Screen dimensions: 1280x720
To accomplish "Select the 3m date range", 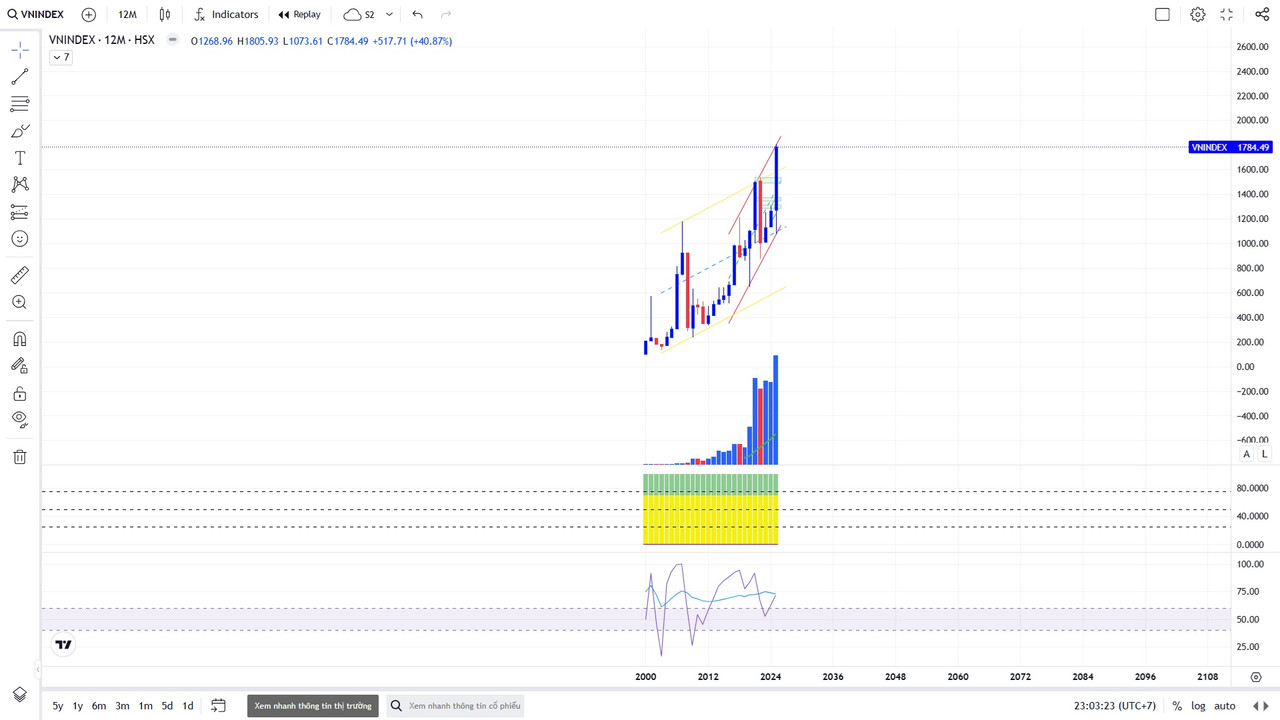I will [x=122, y=706].
